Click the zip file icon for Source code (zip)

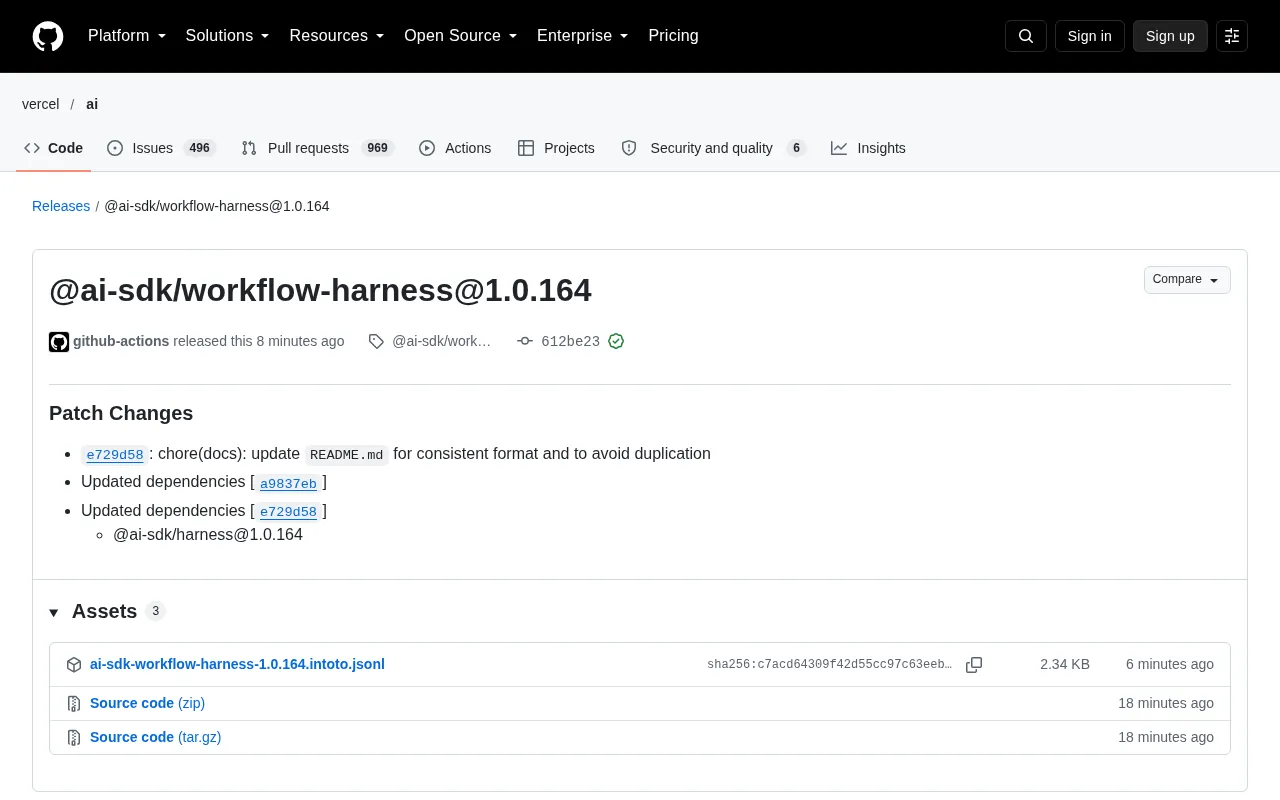point(74,704)
